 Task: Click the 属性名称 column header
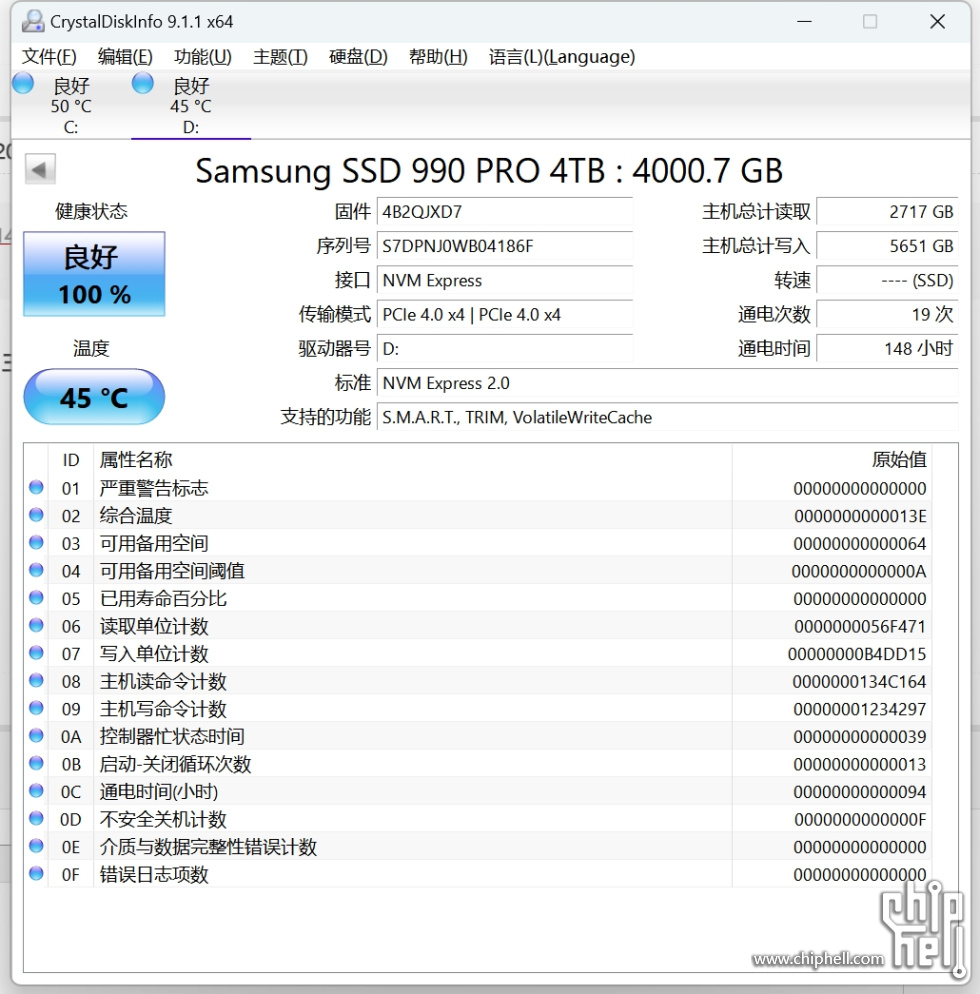[413, 460]
